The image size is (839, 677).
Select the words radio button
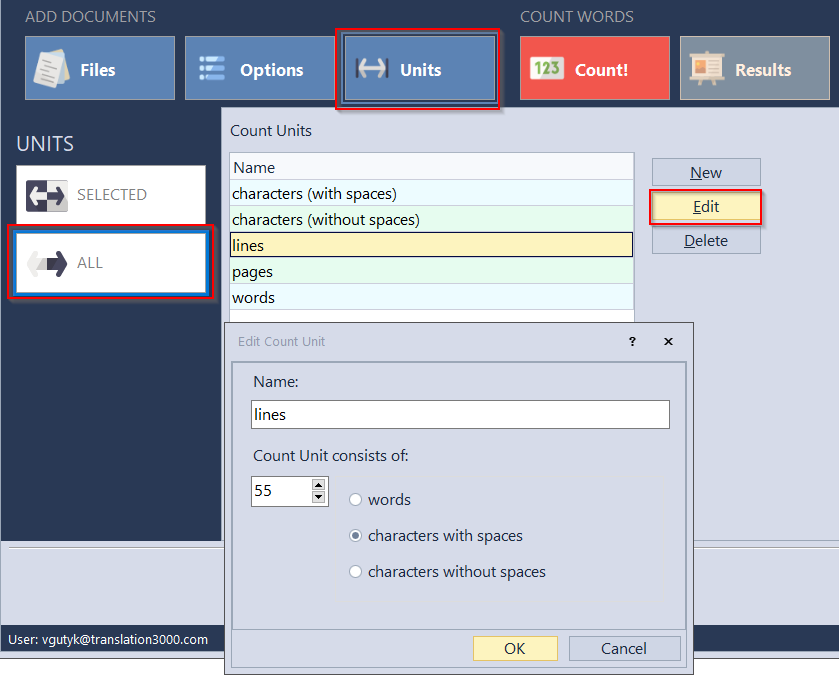click(355, 500)
